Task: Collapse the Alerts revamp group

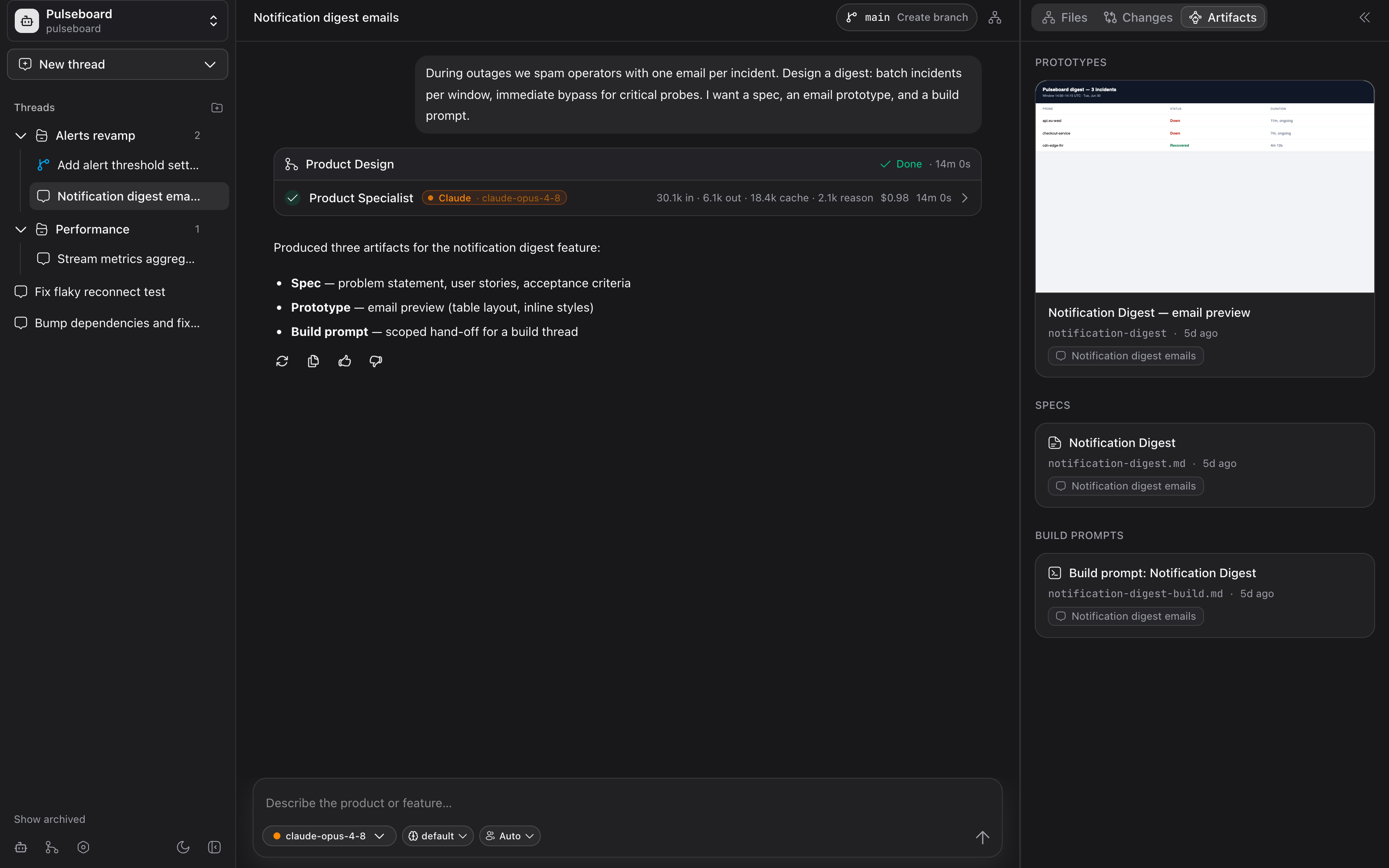Action: click(21, 135)
